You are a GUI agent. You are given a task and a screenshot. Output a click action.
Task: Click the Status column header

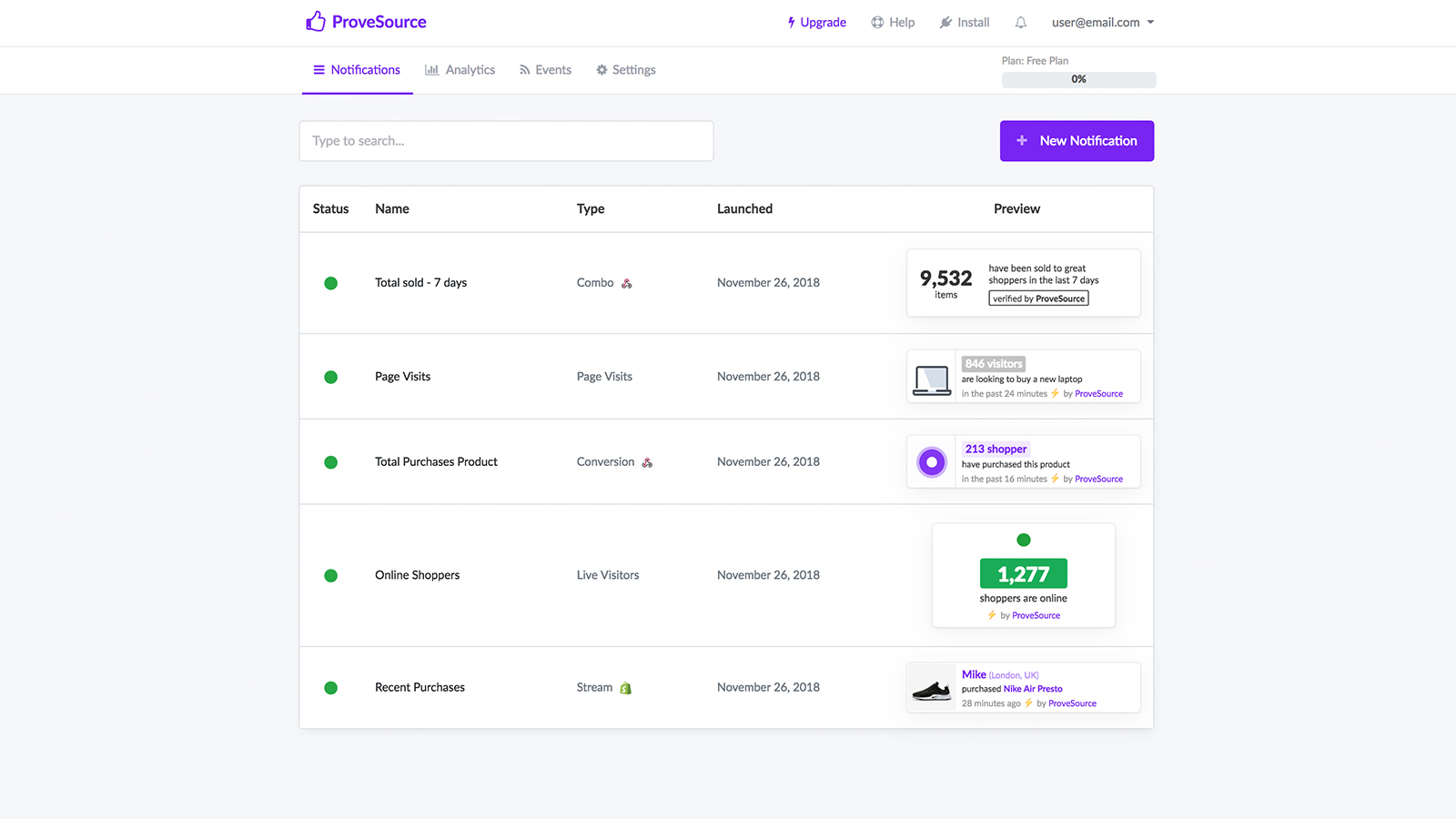(x=330, y=209)
